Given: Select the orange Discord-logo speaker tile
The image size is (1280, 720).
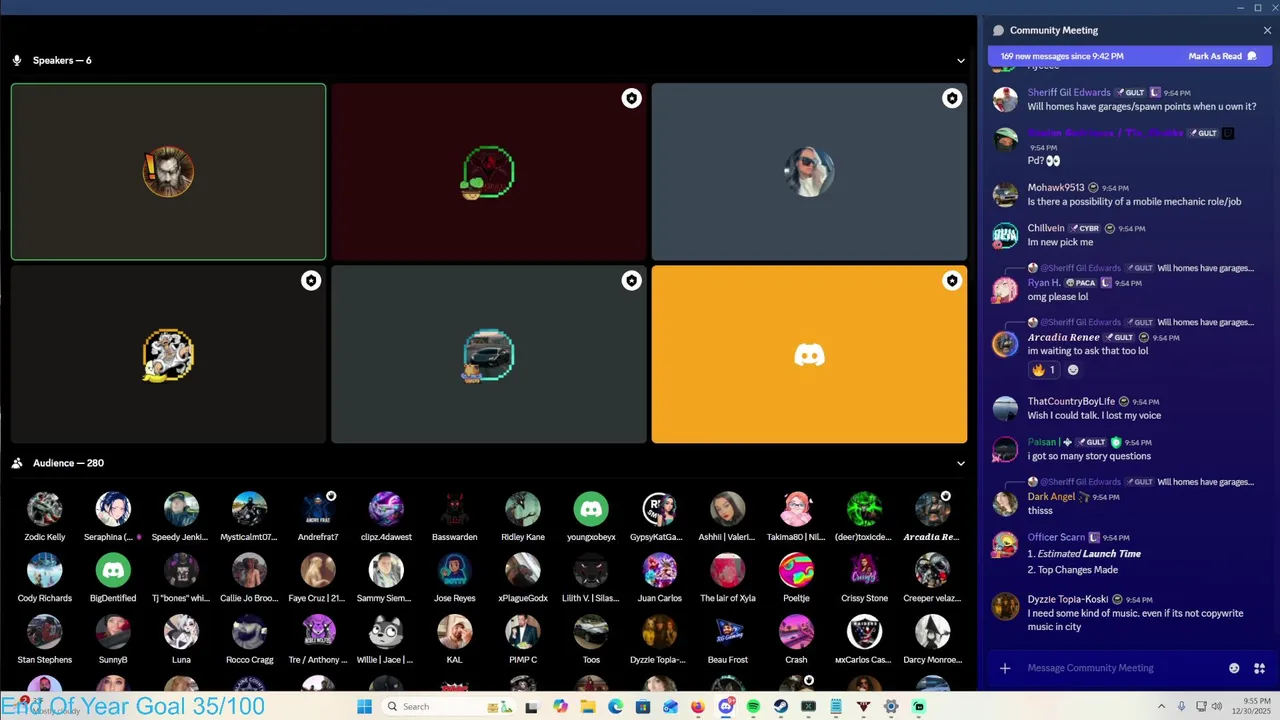Looking at the screenshot, I should 809,354.
